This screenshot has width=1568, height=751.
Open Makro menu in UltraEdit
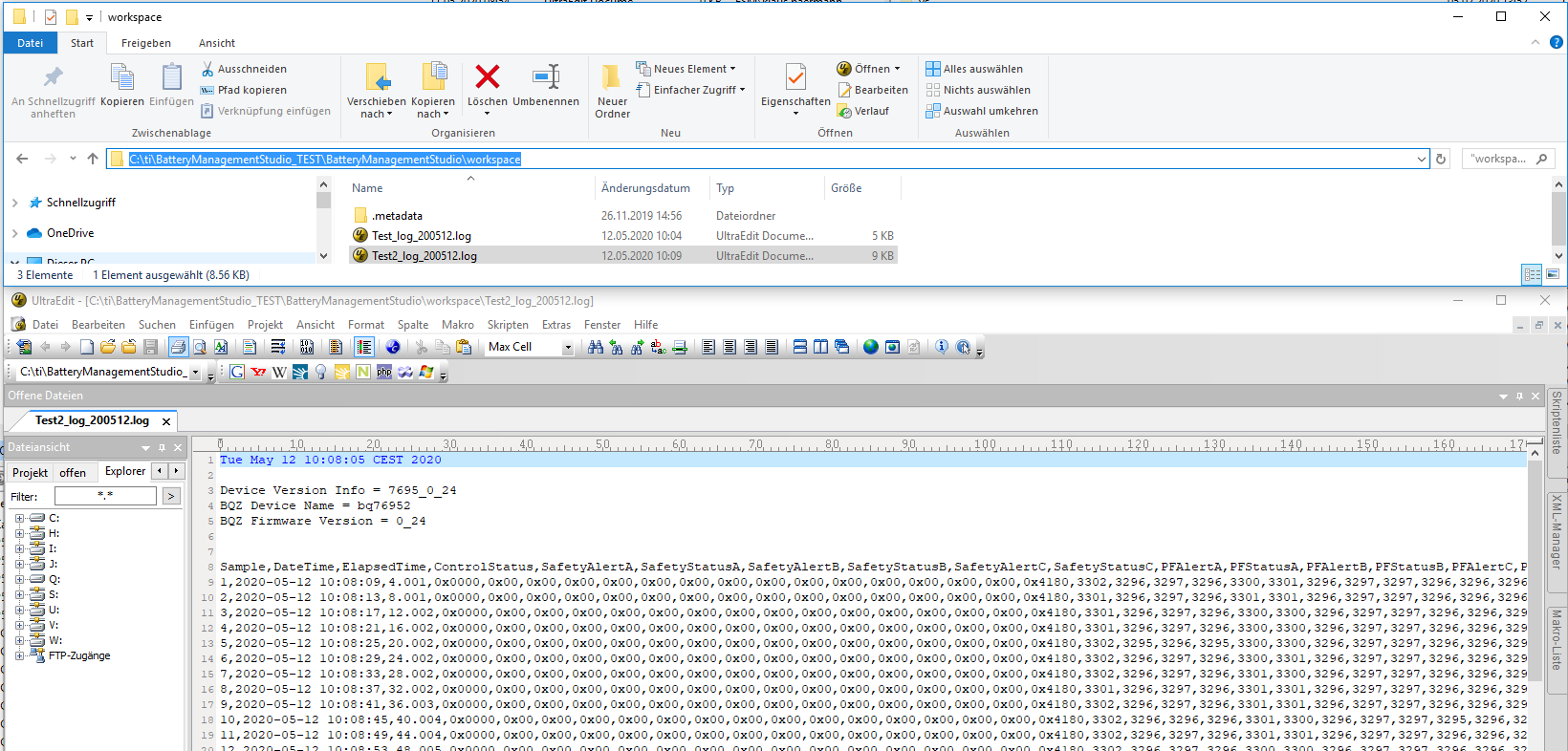(x=458, y=325)
